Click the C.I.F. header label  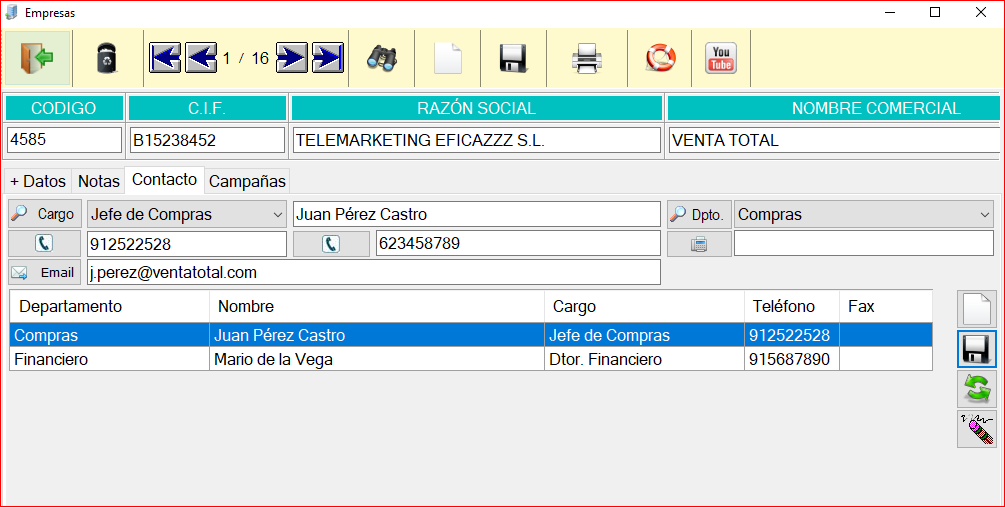207,108
